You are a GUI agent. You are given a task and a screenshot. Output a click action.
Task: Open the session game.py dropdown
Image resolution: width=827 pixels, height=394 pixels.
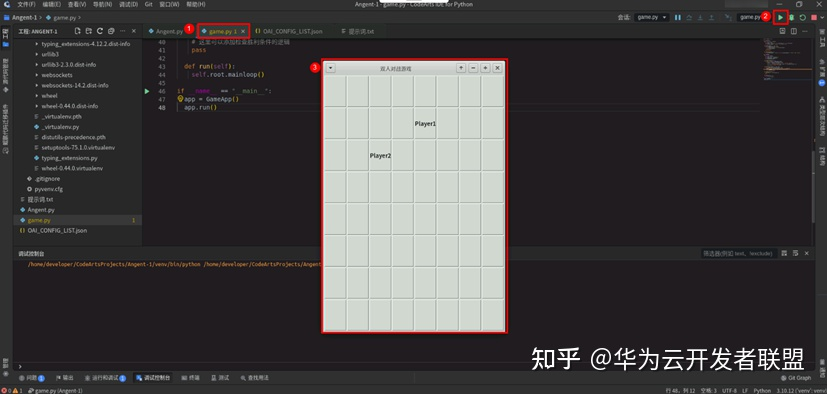tap(652, 17)
